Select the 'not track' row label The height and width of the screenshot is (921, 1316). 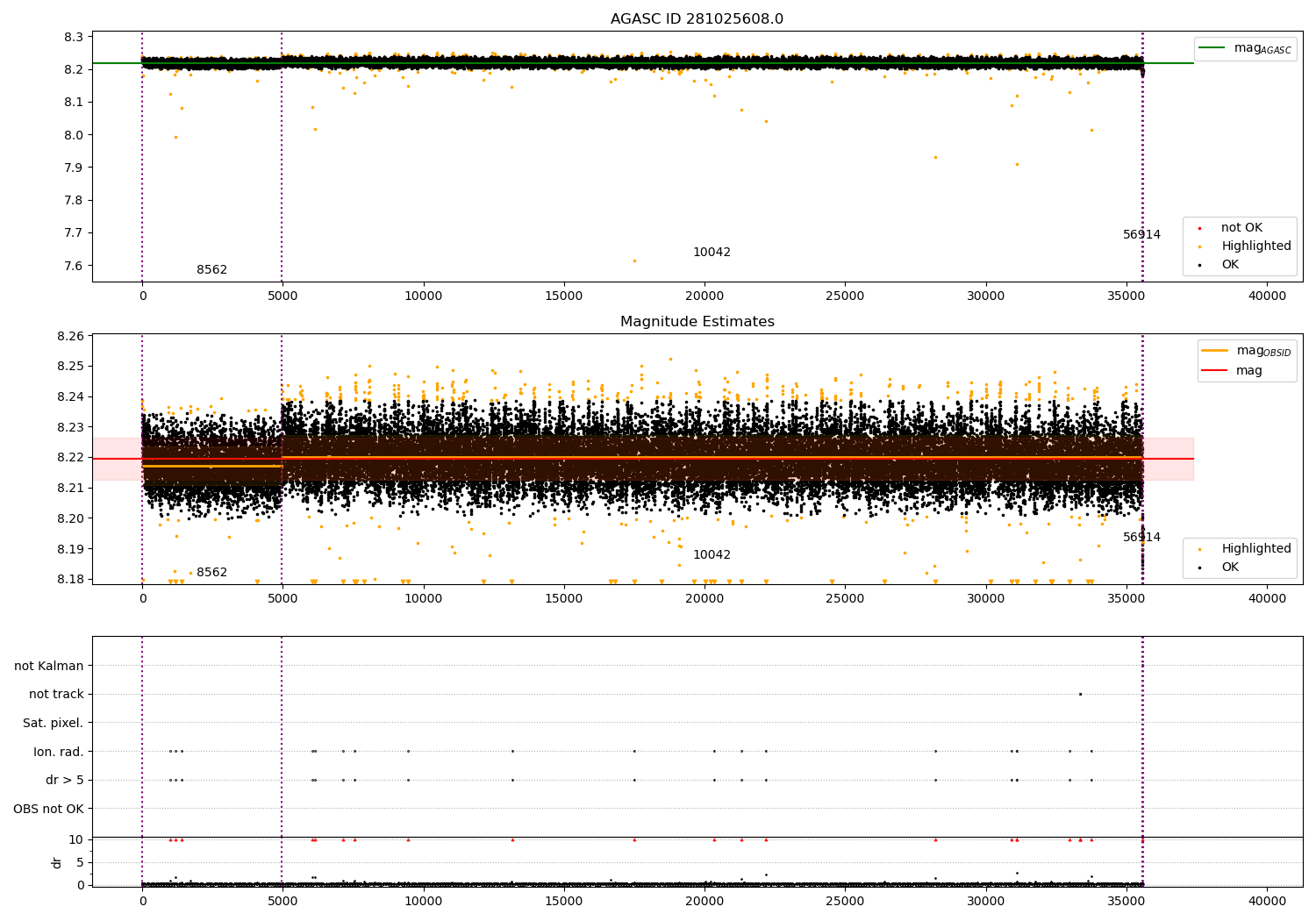[x=56, y=695]
